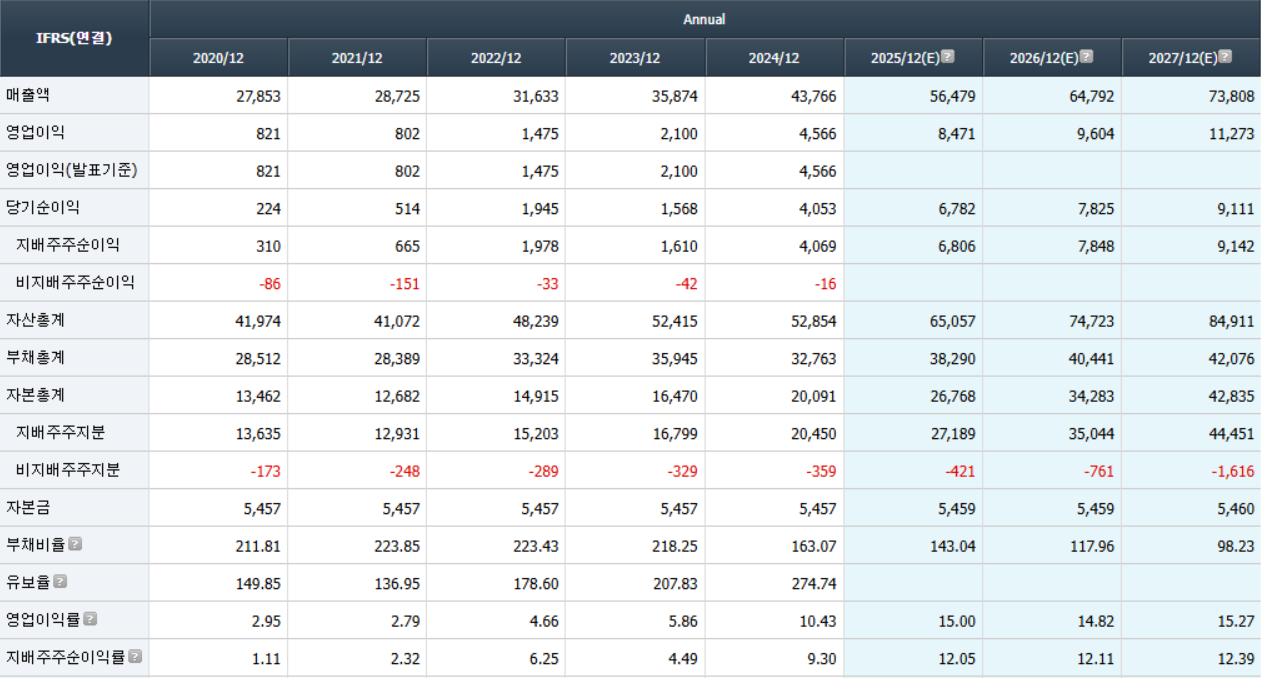Click help icon next to 2026/12(E)
Viewport: 1261px width, 678px height.
pyautogui.click(x=1086, y=57)
